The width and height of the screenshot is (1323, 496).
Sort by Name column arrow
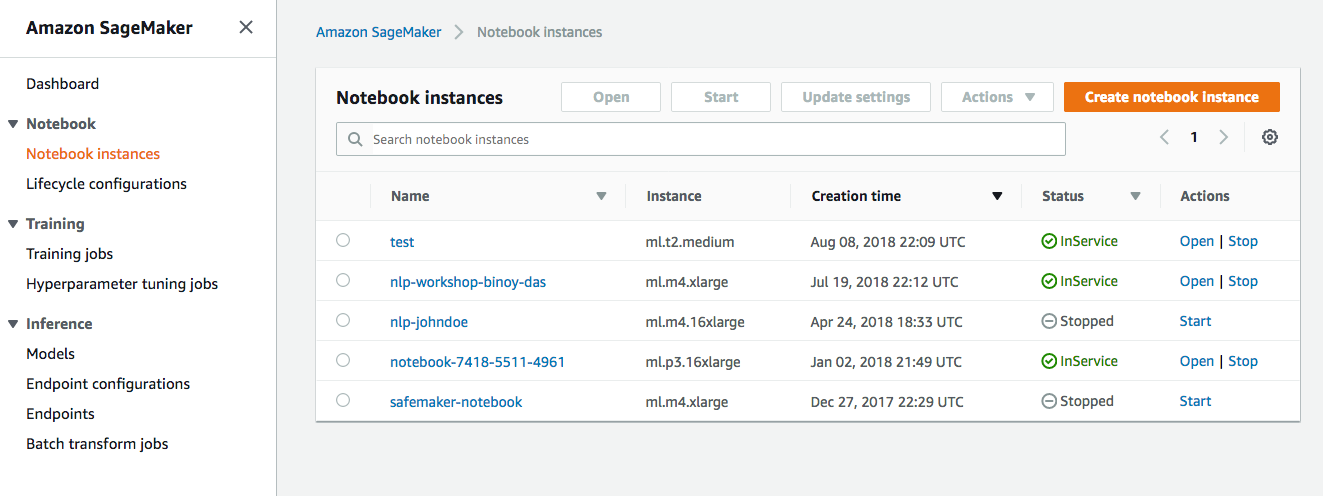point(601,196)
